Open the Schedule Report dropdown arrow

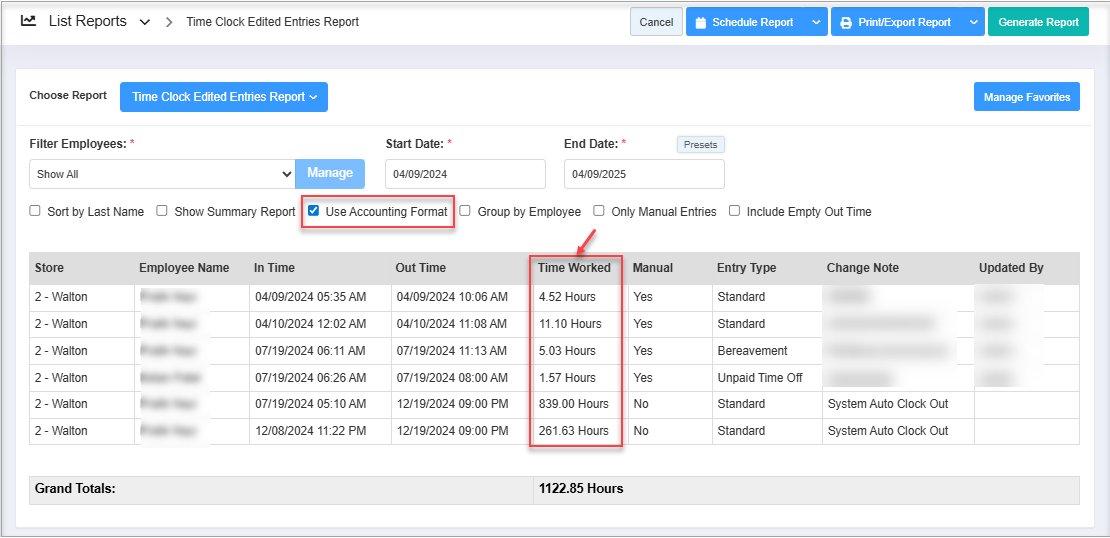pyautogui.click(x=817, y=22)
